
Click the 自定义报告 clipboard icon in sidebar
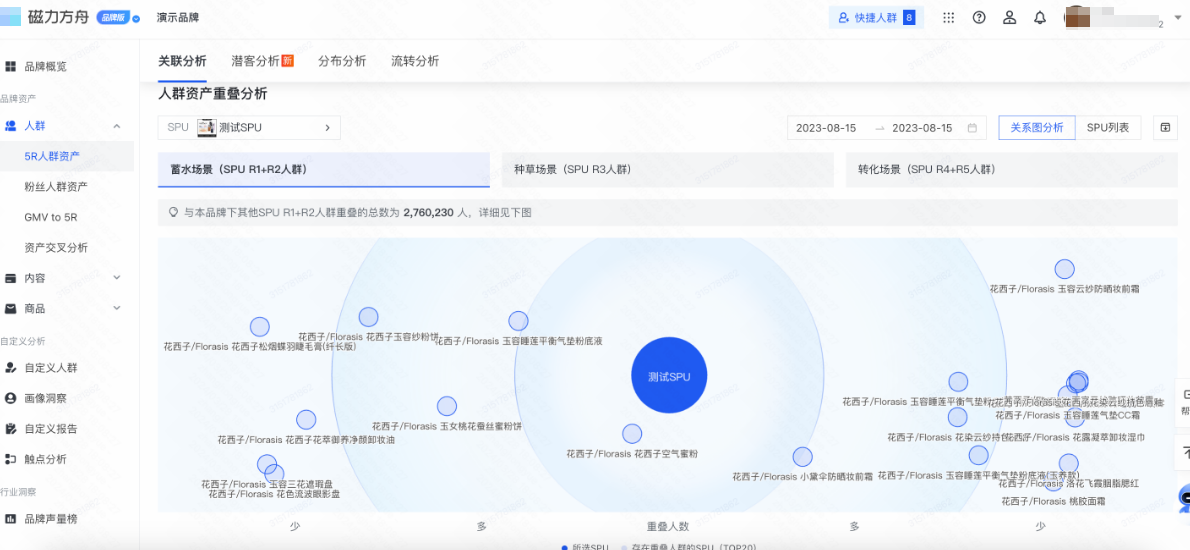pos(11,429)
